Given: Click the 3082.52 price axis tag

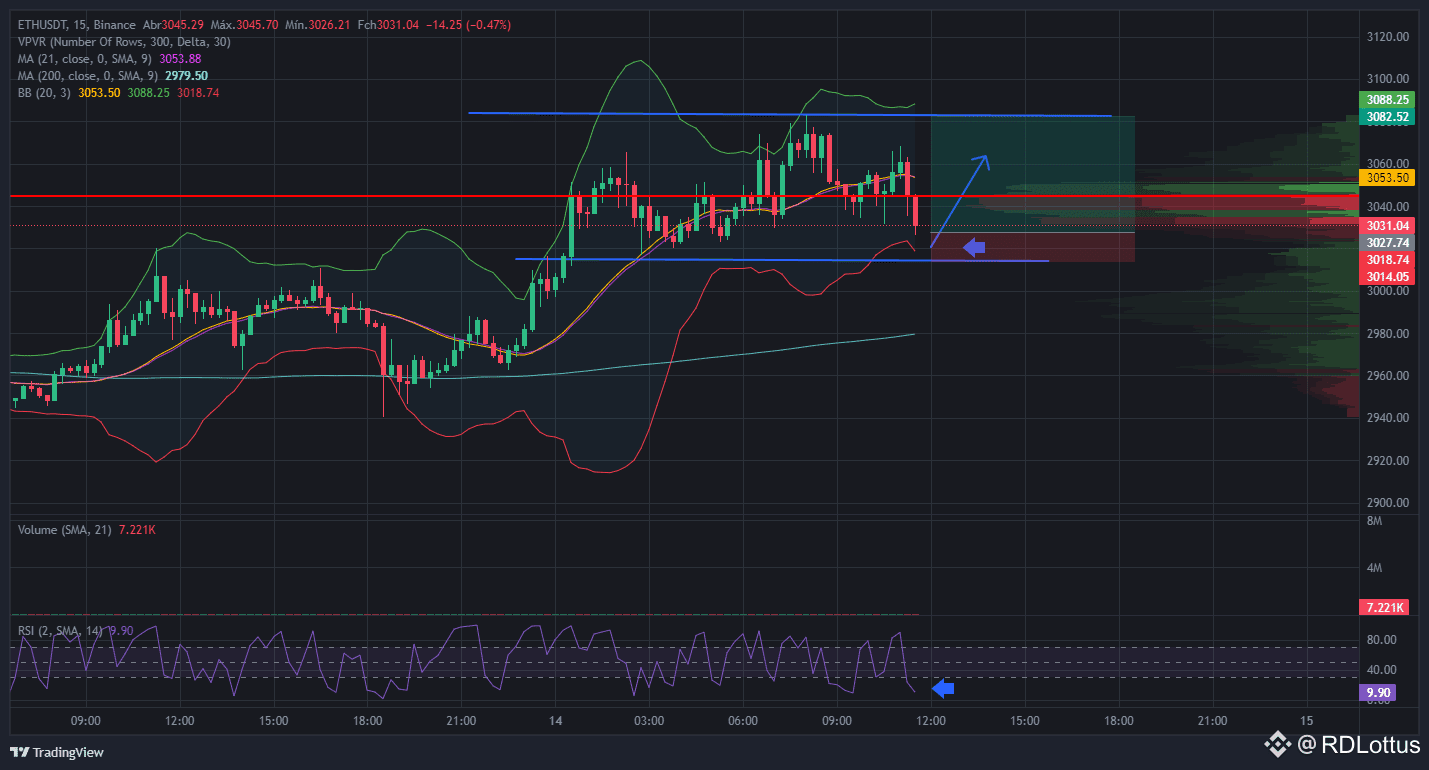Looking at the screenshot, I should tap(1386, 117).
